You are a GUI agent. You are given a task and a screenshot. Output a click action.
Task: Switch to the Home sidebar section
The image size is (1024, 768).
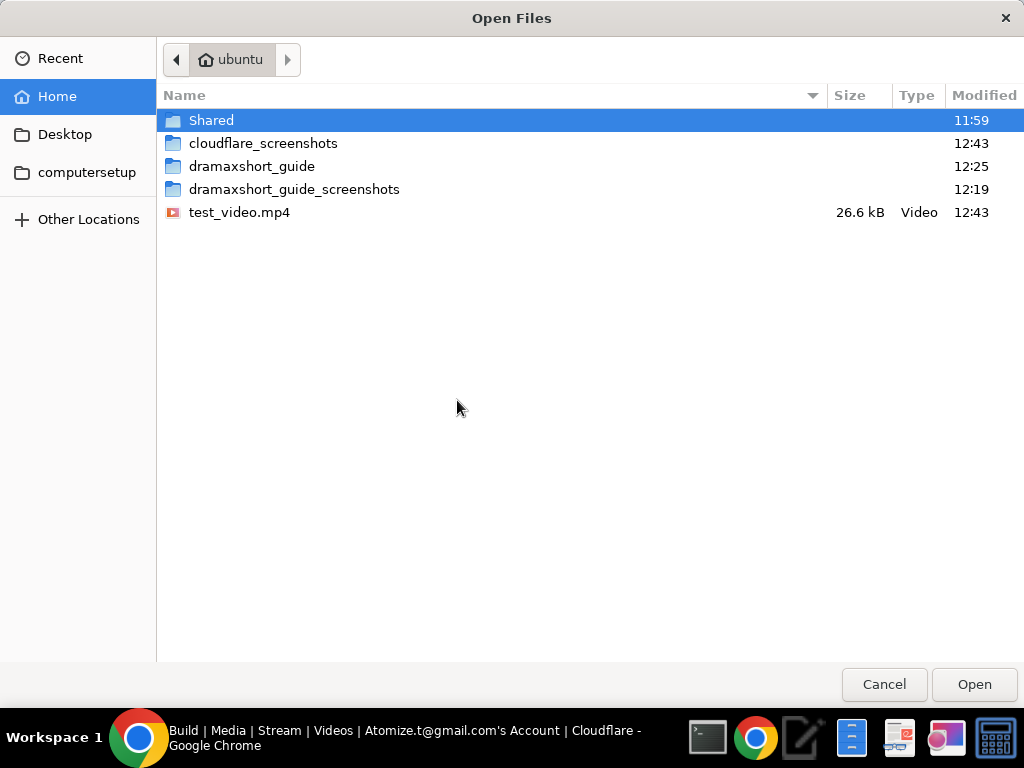[x=58, y=96]
